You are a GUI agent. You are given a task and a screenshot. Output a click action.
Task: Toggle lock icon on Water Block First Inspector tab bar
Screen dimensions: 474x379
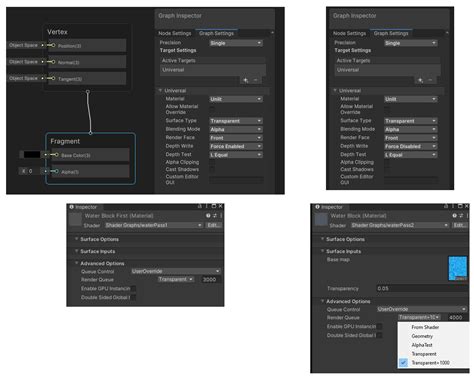pos(200,206)
